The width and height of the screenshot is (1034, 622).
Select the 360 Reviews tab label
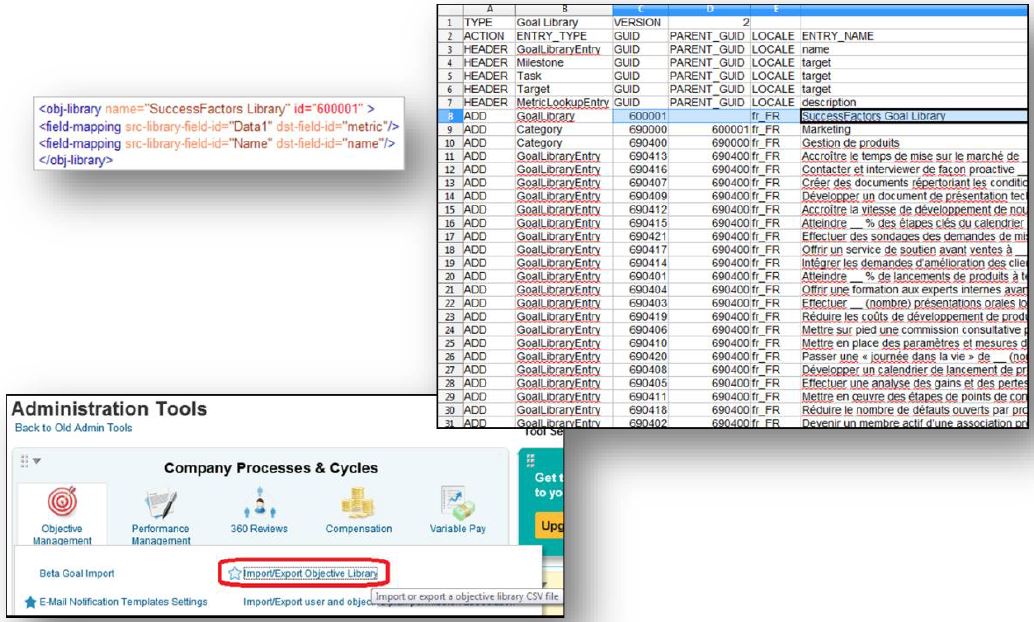point(259,528)
